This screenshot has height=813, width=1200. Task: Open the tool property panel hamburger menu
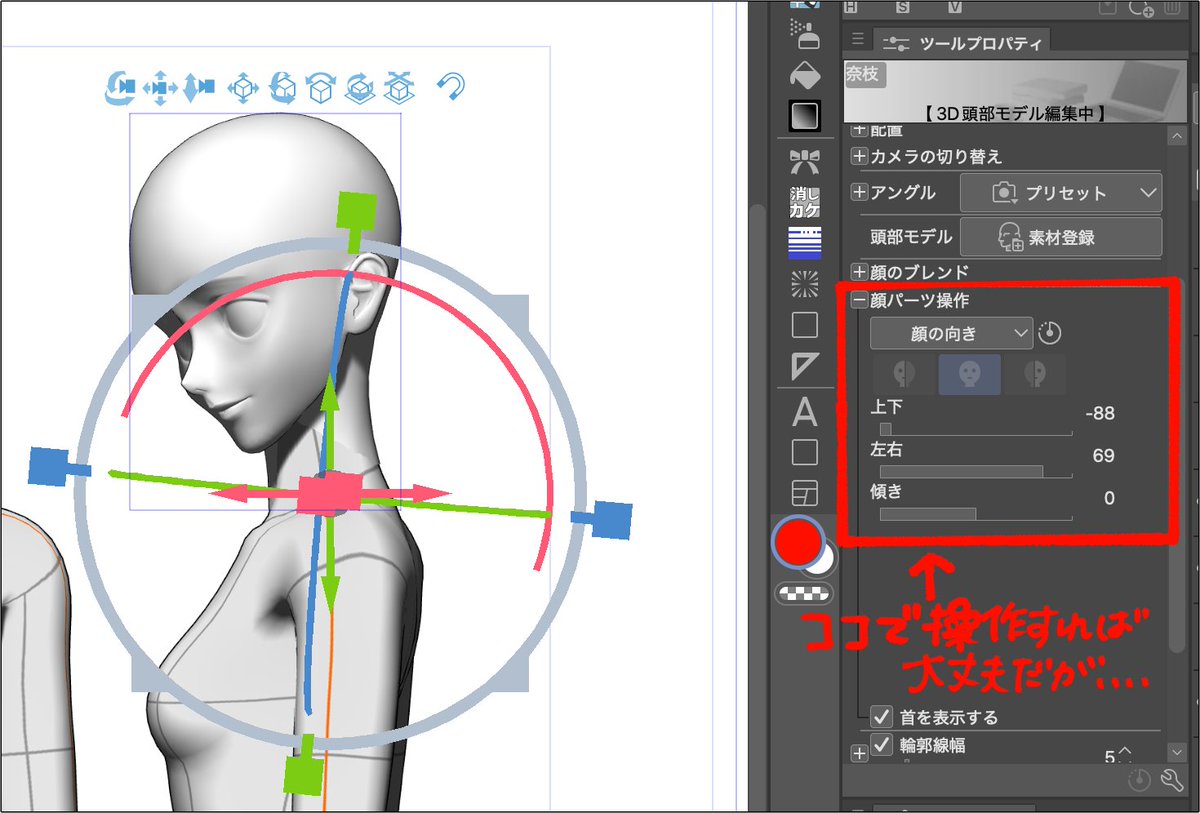(x=857, y=39)
